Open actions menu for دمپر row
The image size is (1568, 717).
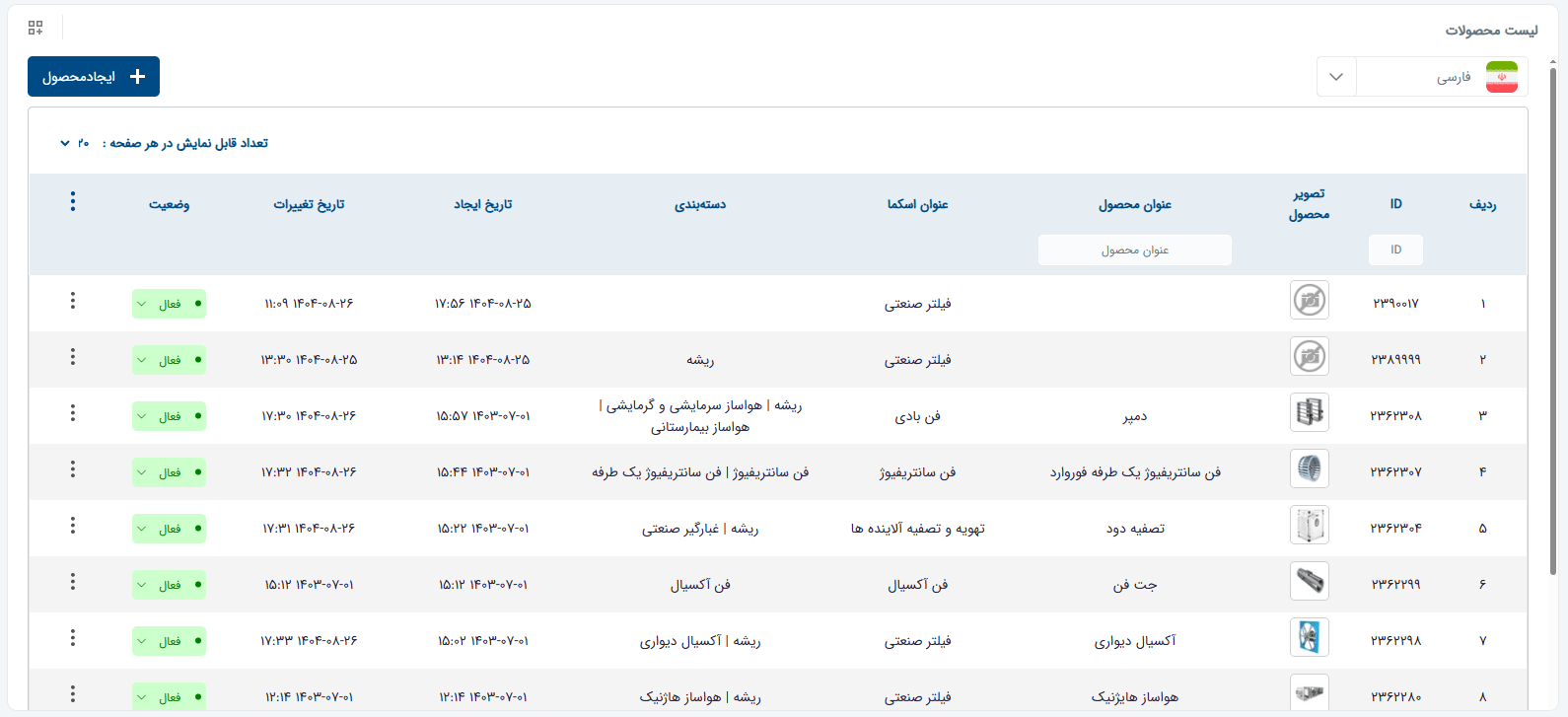[73, 413]
